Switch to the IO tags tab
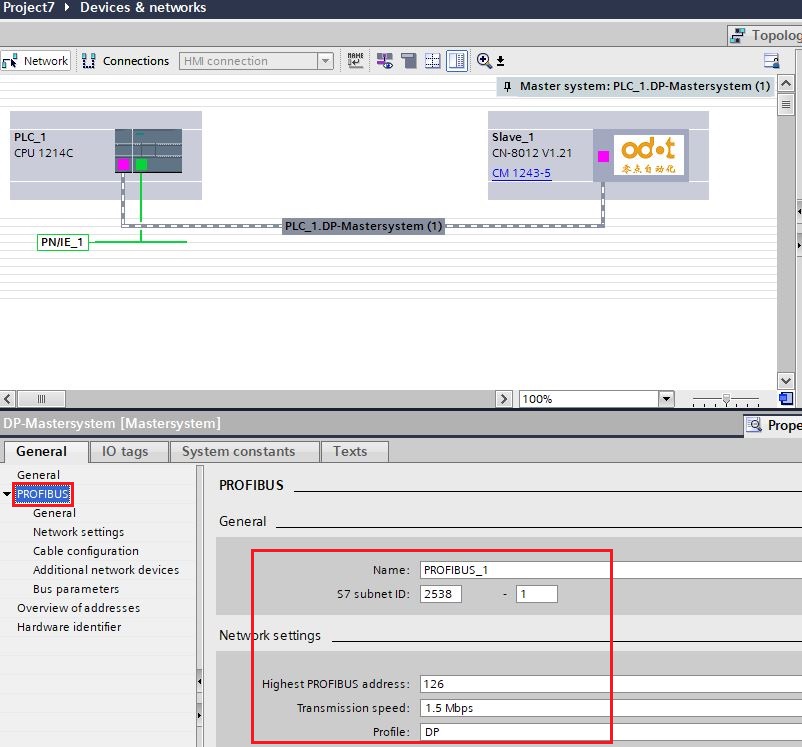The height and width of the screenshot is (747, 802). (125, 451)
